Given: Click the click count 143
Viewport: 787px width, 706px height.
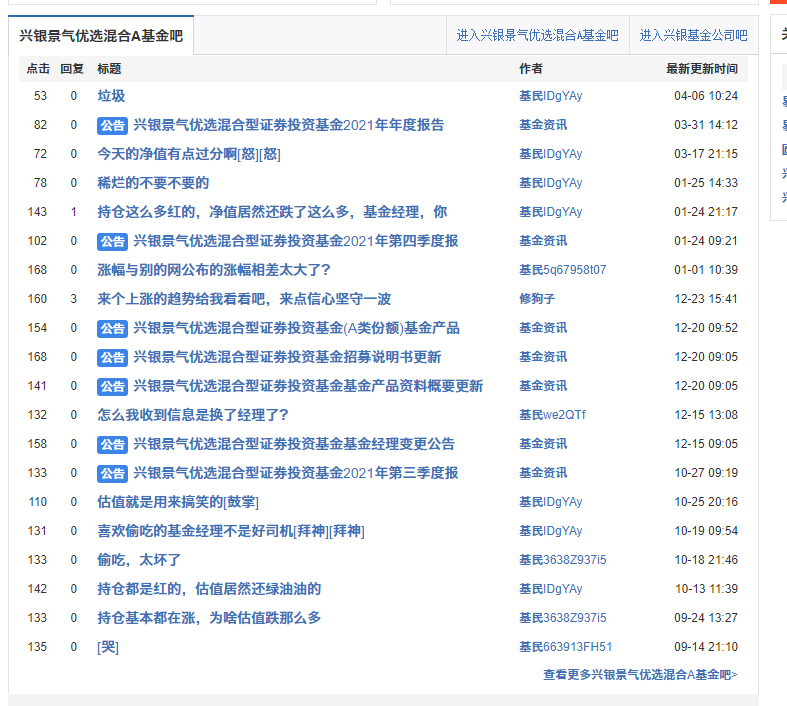Looking at the screenshot, I should pyautogui.click(x=37, y=212).
